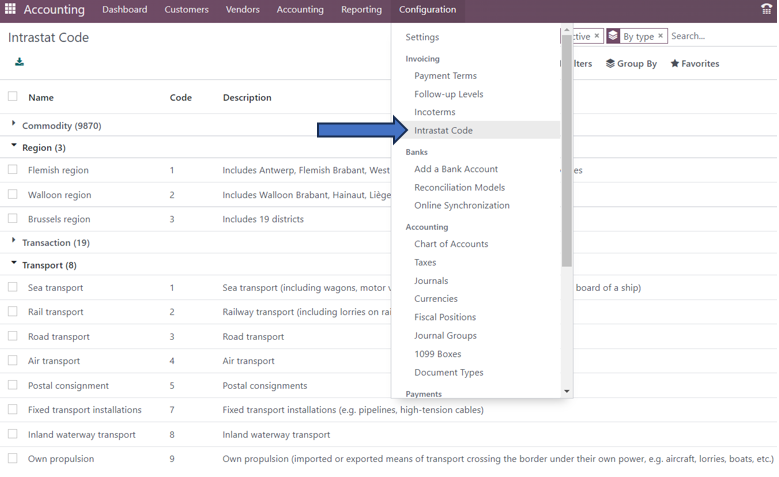The image size is (779, 477).
Task: Click the Payment Terms menu link
Action: click(445, 76)
